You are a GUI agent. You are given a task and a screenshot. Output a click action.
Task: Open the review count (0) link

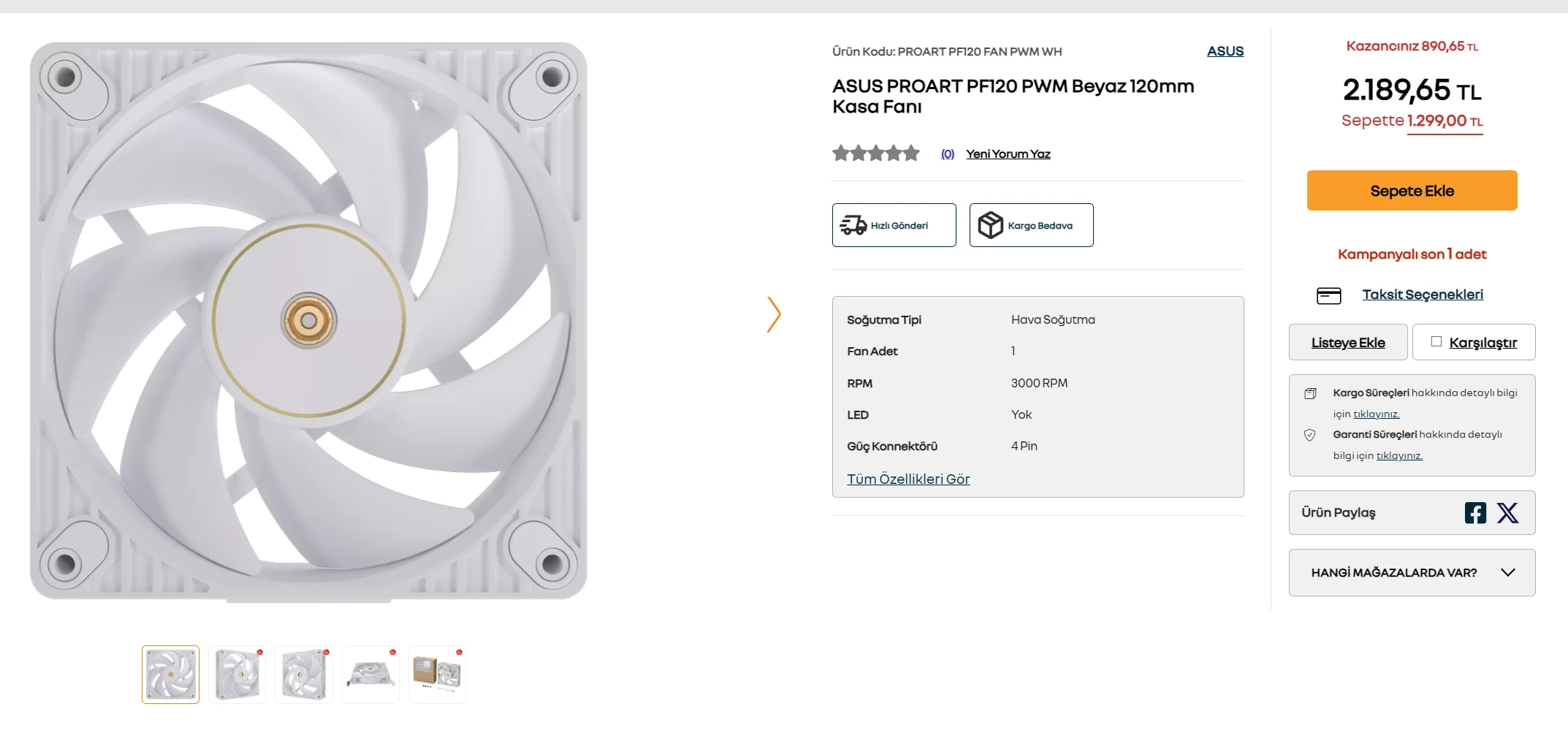pyautogui.click(x=948, y=153)
